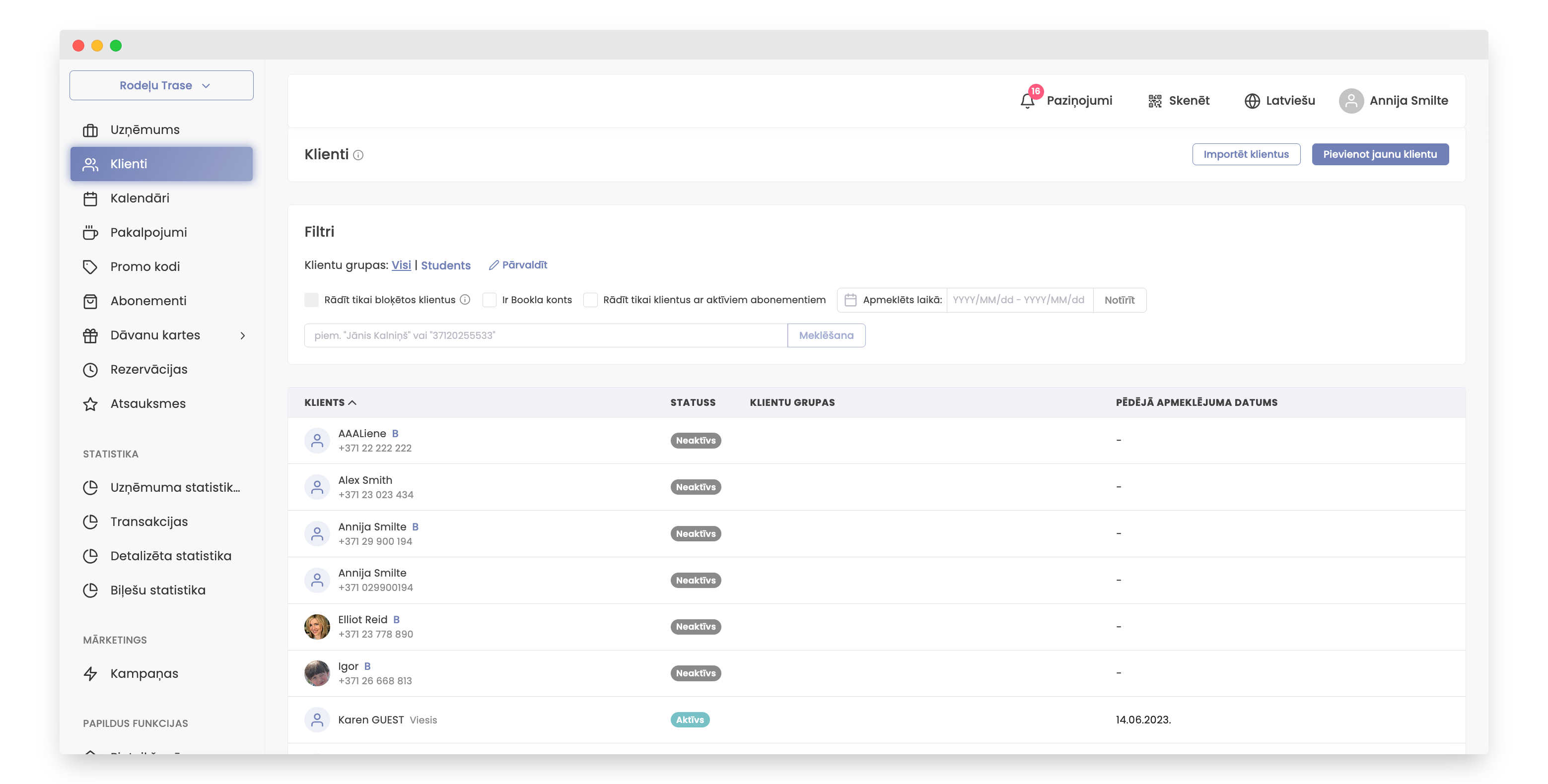
Task: Click the calendar icon for Apmeklēts laikā
Action: coord(850,300)
